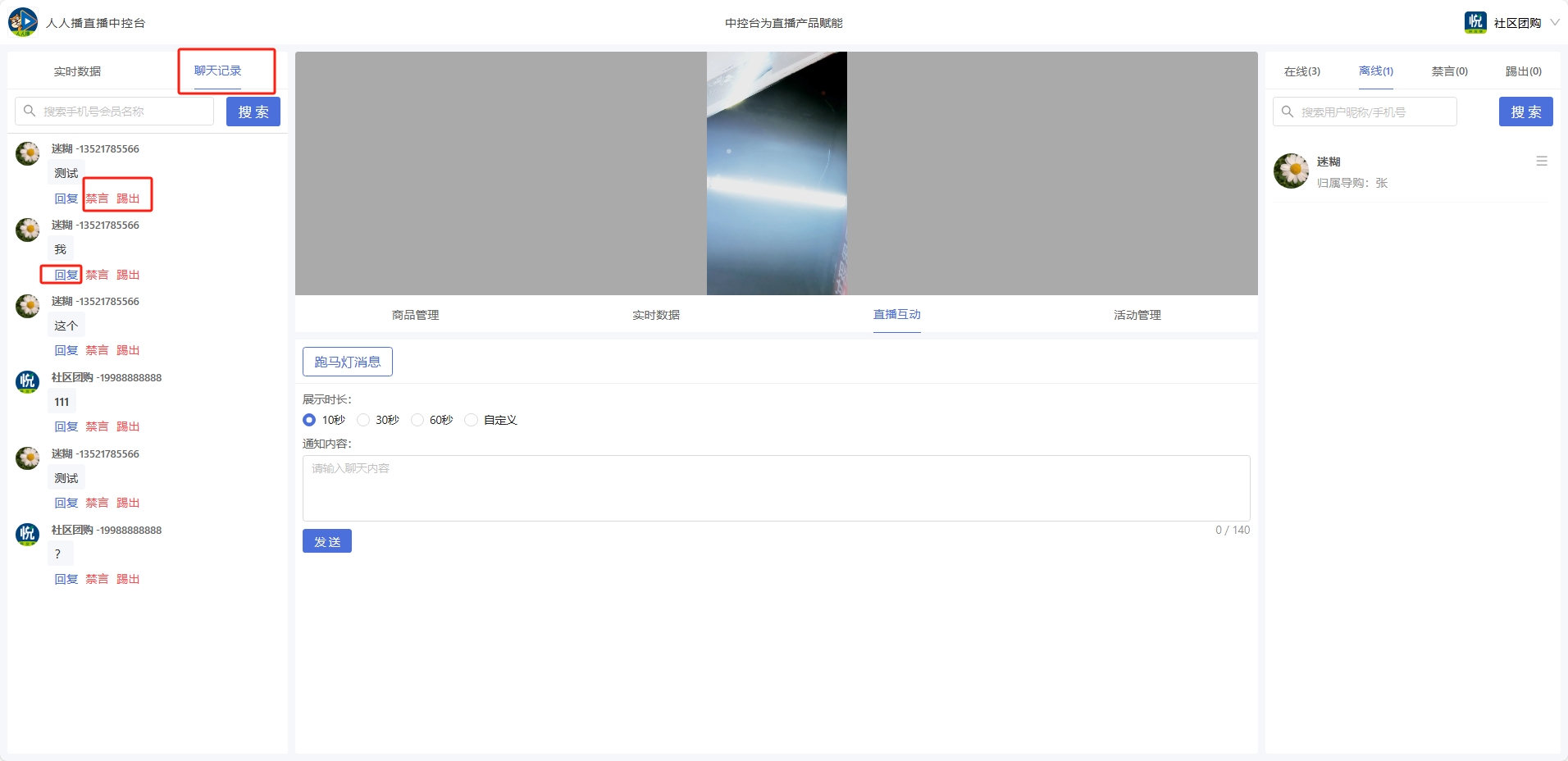Click the 通知内容 text area

(777, 488)
